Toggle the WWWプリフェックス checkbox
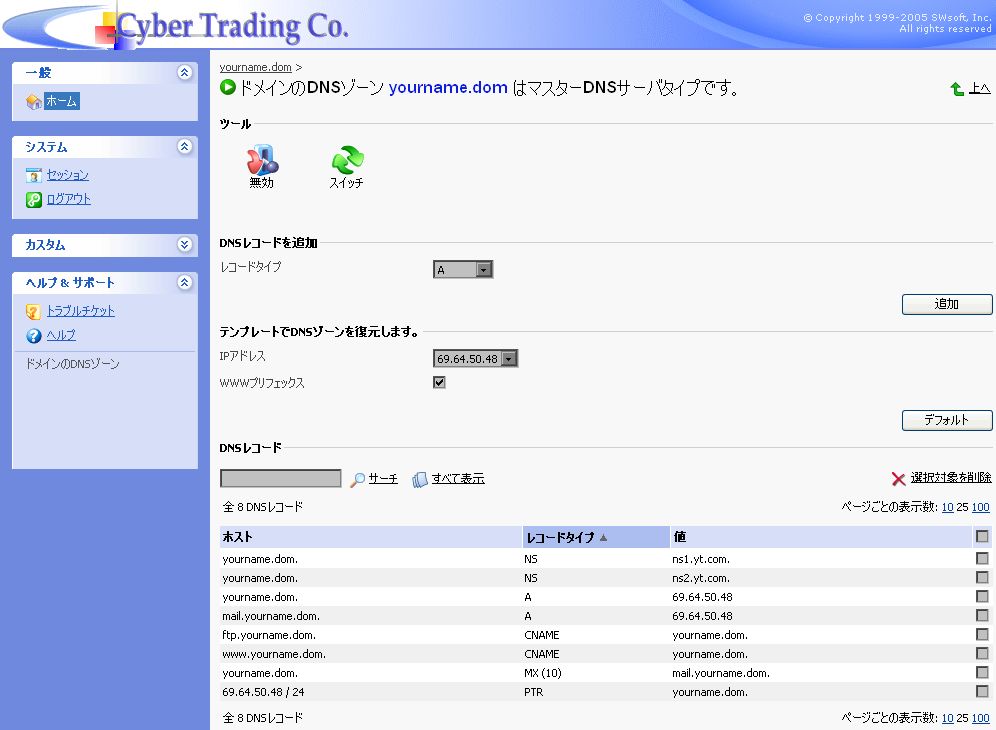996x730 pixels. pos(439,383)
